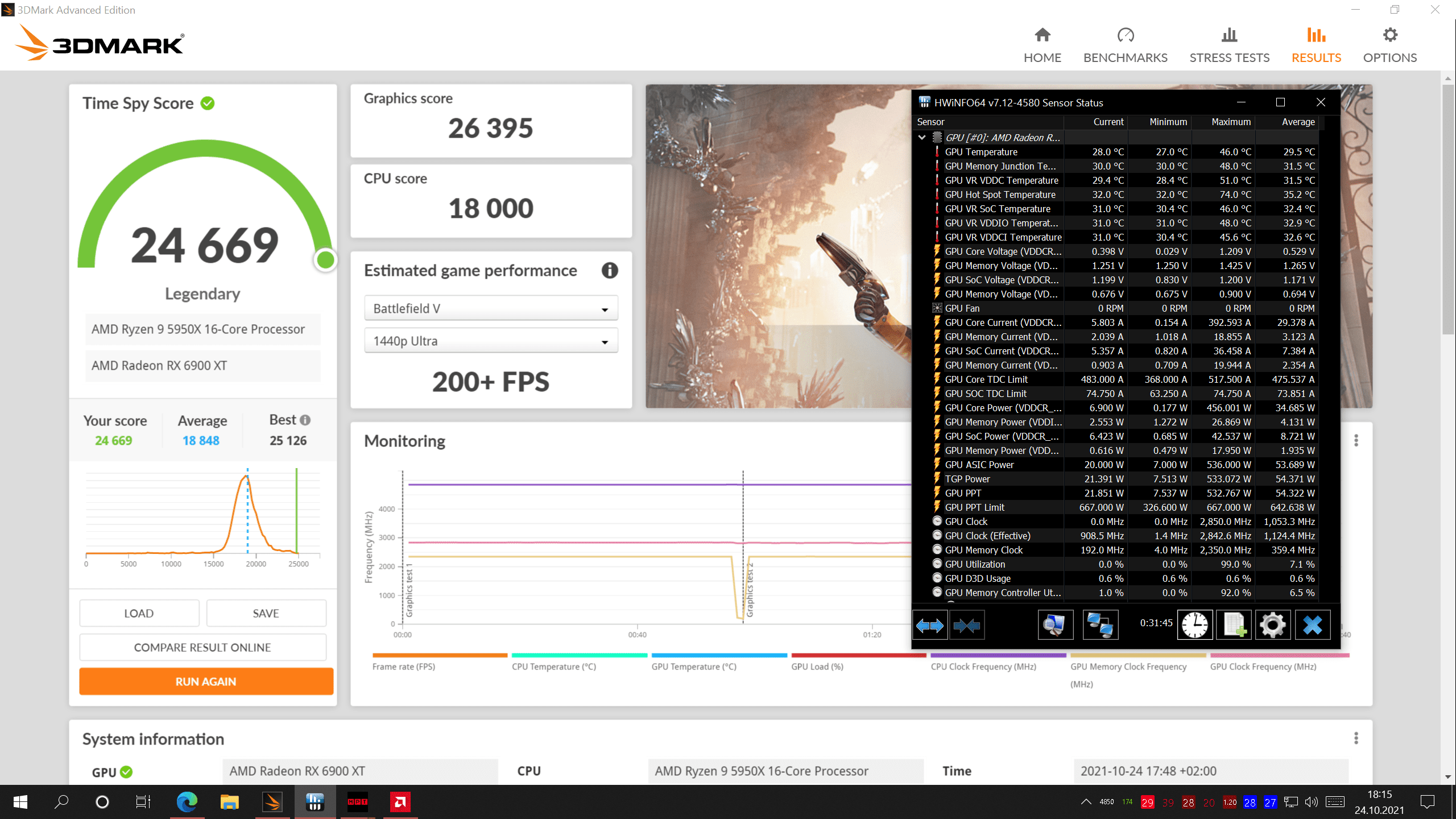
Task: Collapse the GPU [#0] AMD Radeon sensor group
Action: [921, 137]
